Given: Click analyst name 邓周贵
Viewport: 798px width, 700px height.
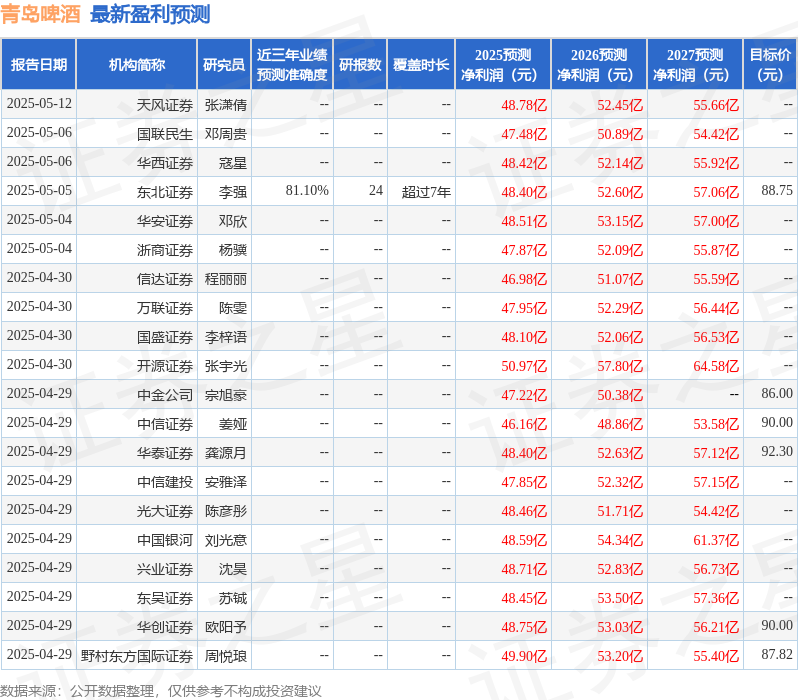Looking at the screenshot, I should coord(225,134).
